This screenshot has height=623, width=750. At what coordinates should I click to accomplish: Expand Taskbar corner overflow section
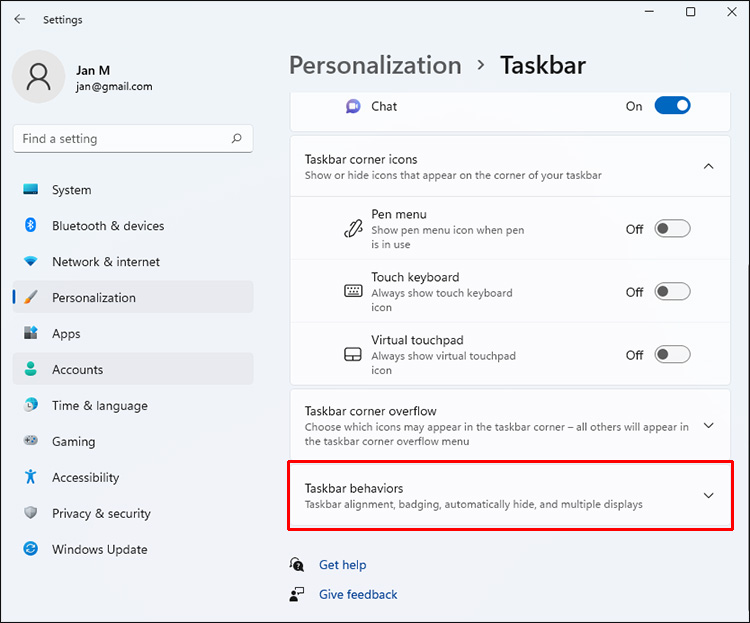709,426
